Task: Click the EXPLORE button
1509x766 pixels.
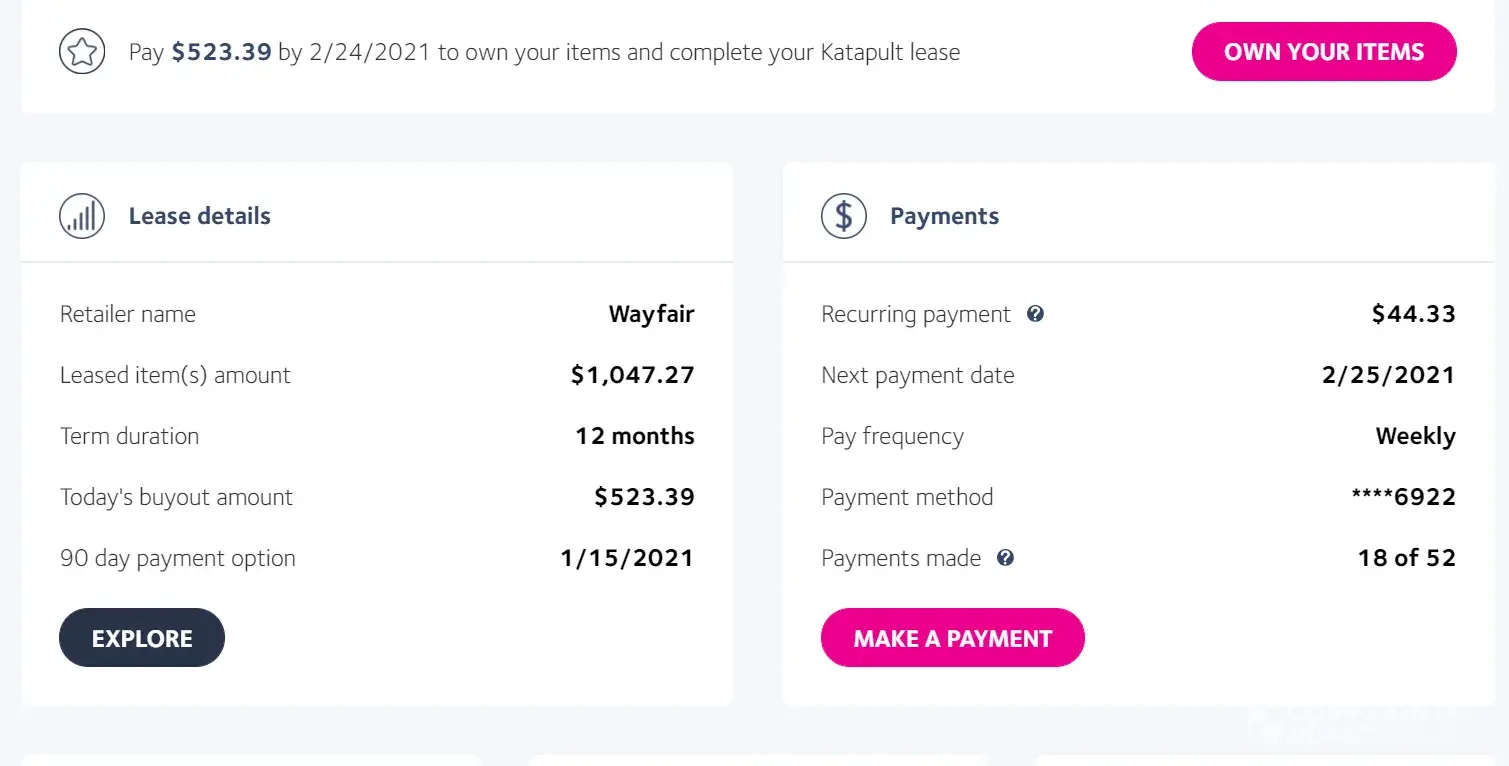Action: (x=142, y=638)
